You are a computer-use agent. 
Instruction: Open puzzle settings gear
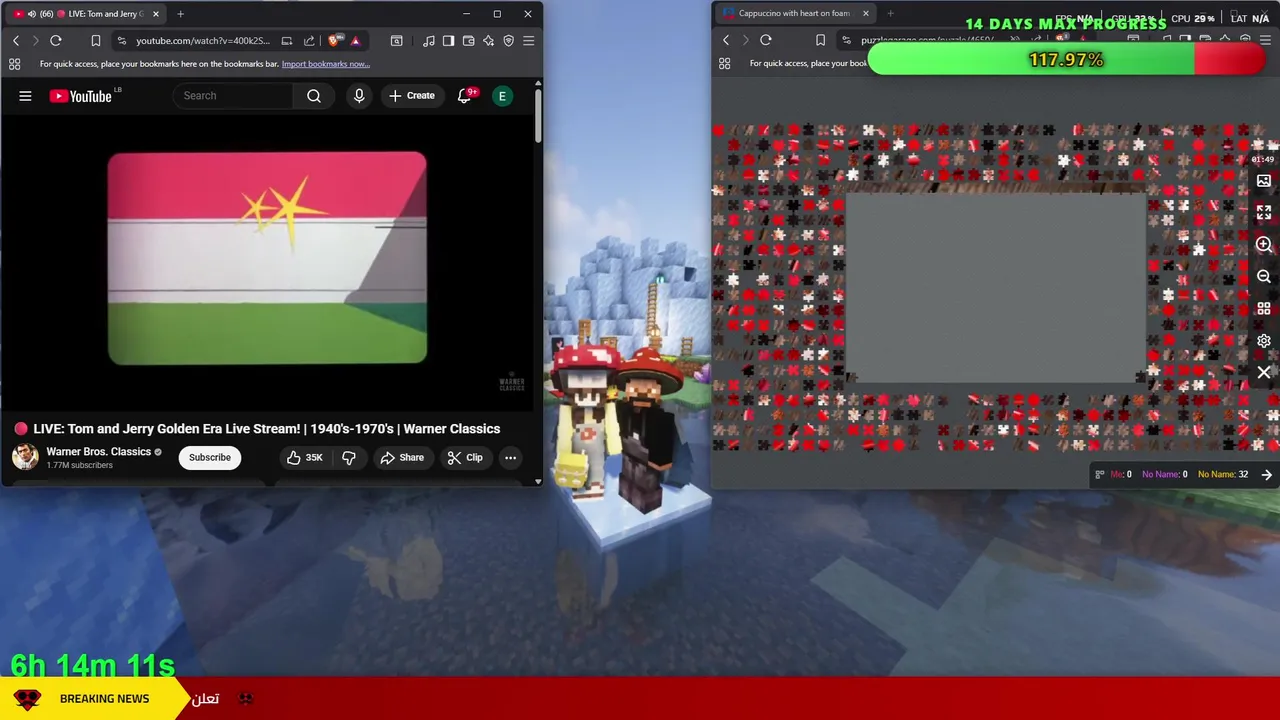pos(1264,341)
